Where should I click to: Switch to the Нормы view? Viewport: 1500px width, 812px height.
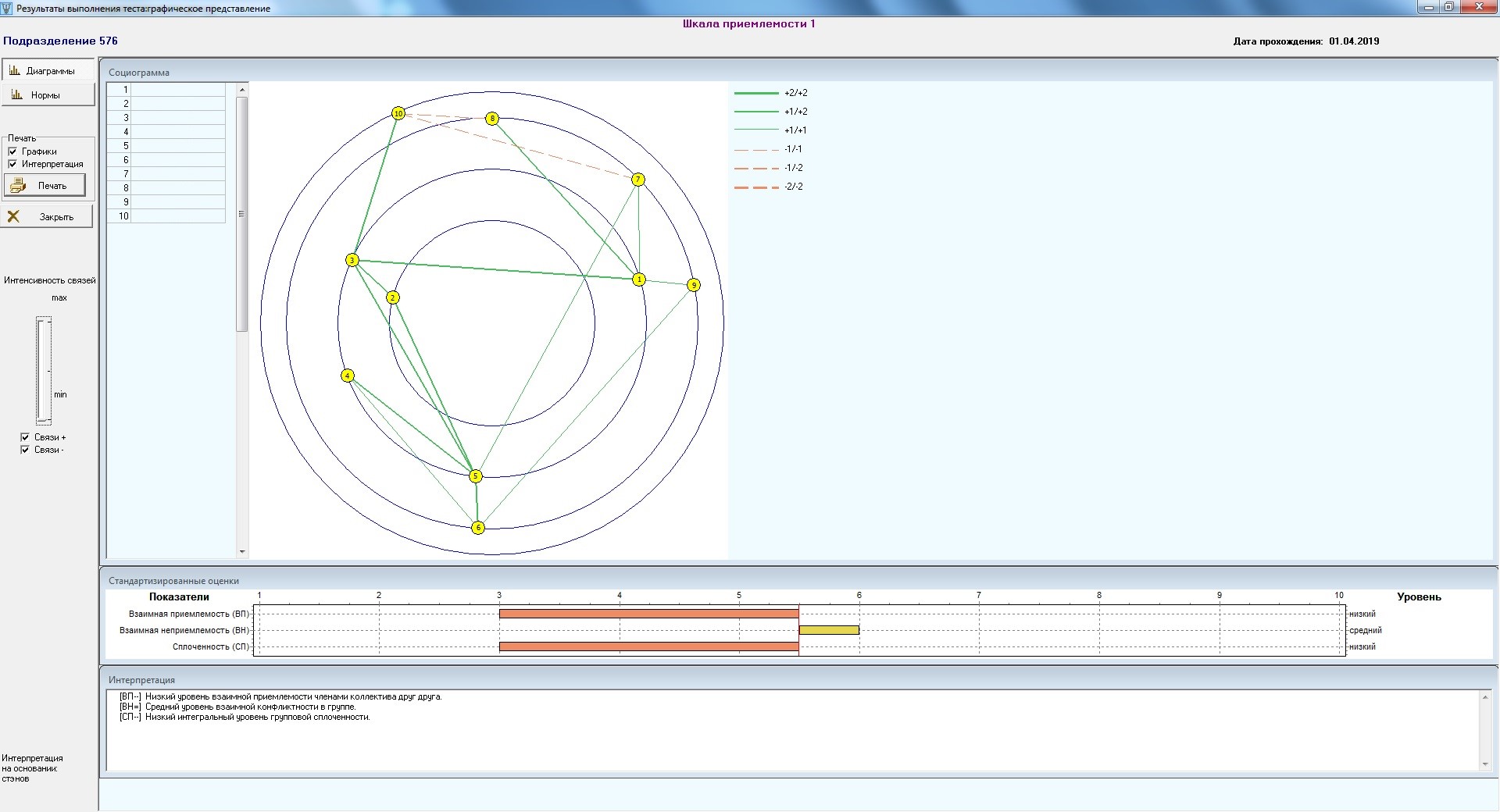point(45,95)
